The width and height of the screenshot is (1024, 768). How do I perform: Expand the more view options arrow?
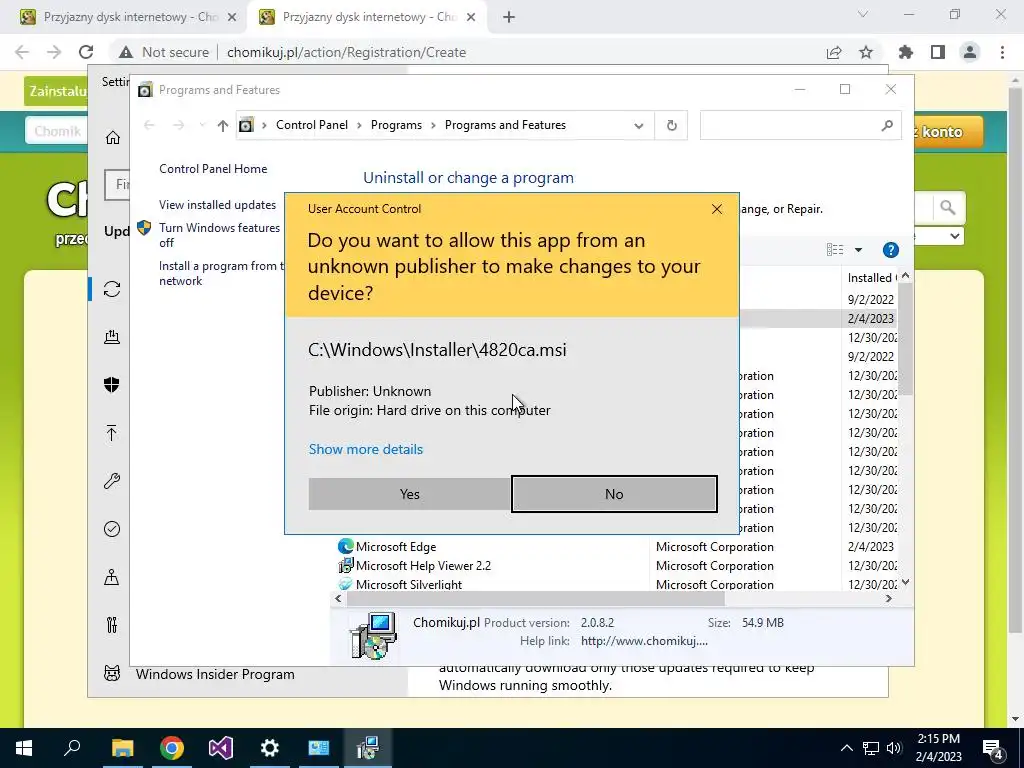[x=858, y=249]
